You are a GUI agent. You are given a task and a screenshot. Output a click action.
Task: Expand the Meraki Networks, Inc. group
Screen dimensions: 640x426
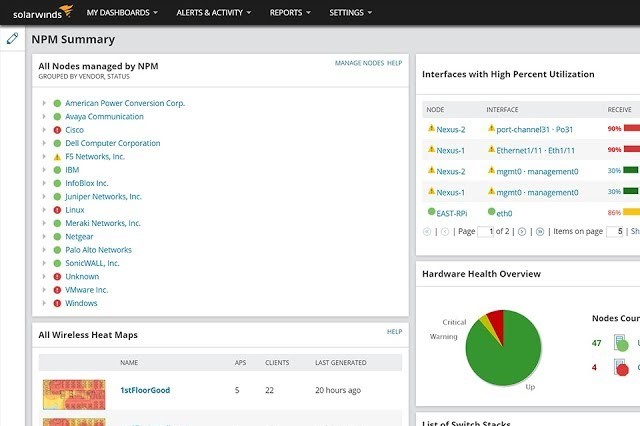click(44, 223)
